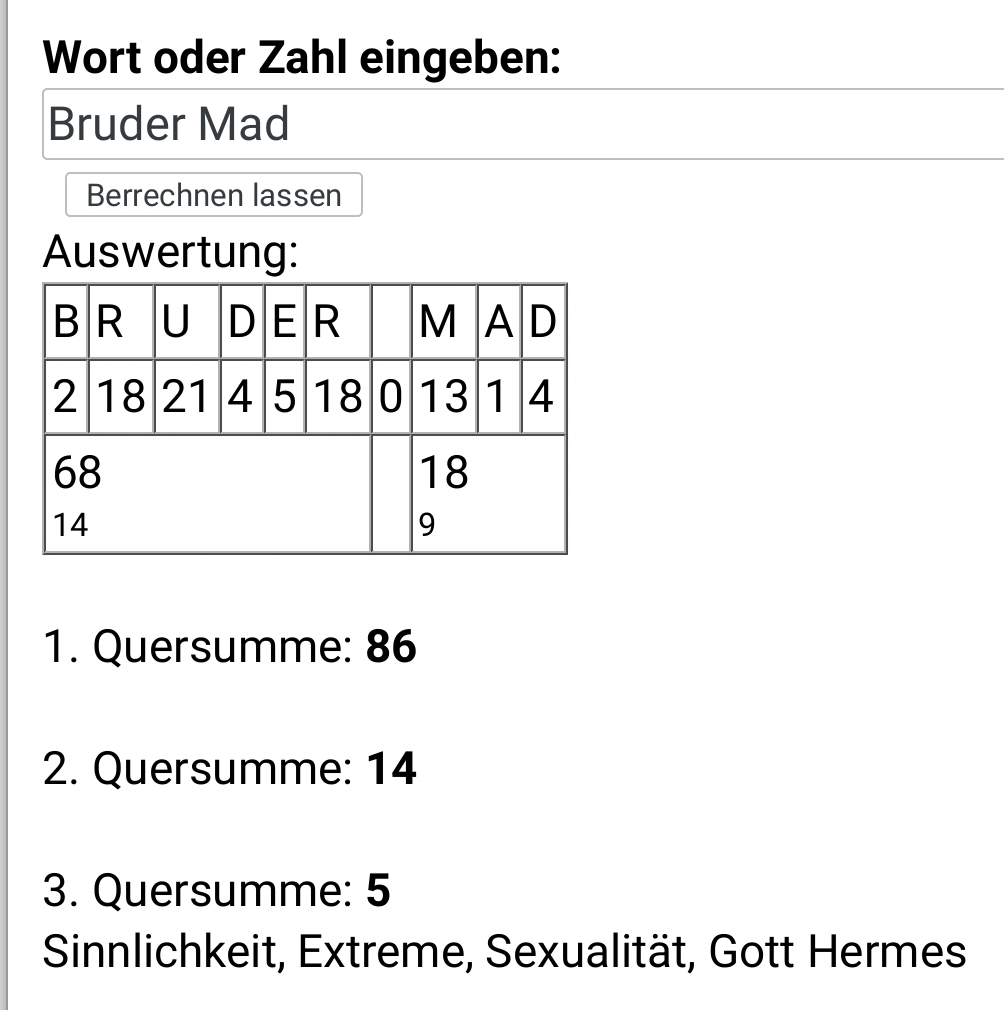
Task: Click the value 13 cell
Action: pyautogui.click(x=444, y=396)
